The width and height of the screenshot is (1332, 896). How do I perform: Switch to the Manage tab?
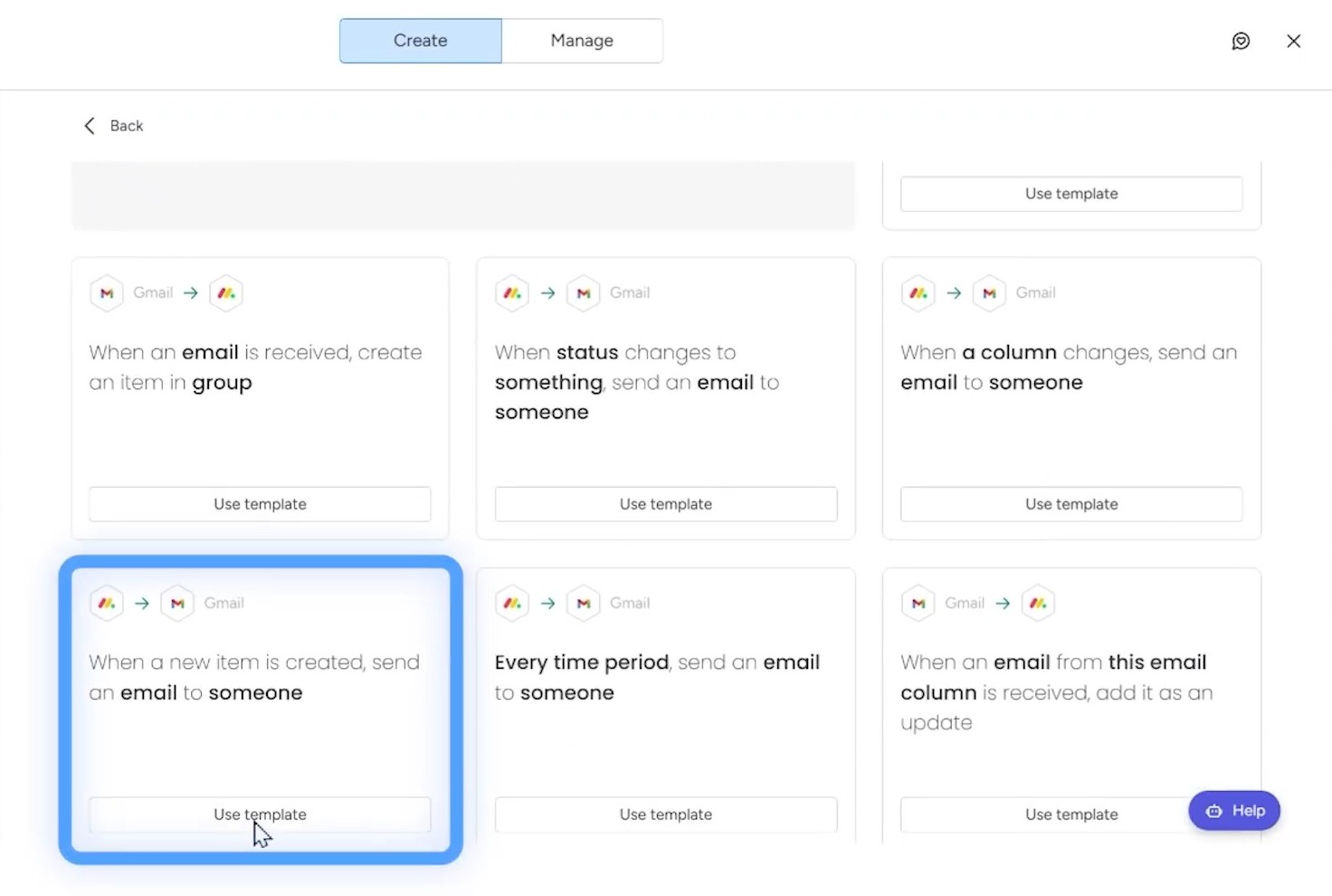582,40
